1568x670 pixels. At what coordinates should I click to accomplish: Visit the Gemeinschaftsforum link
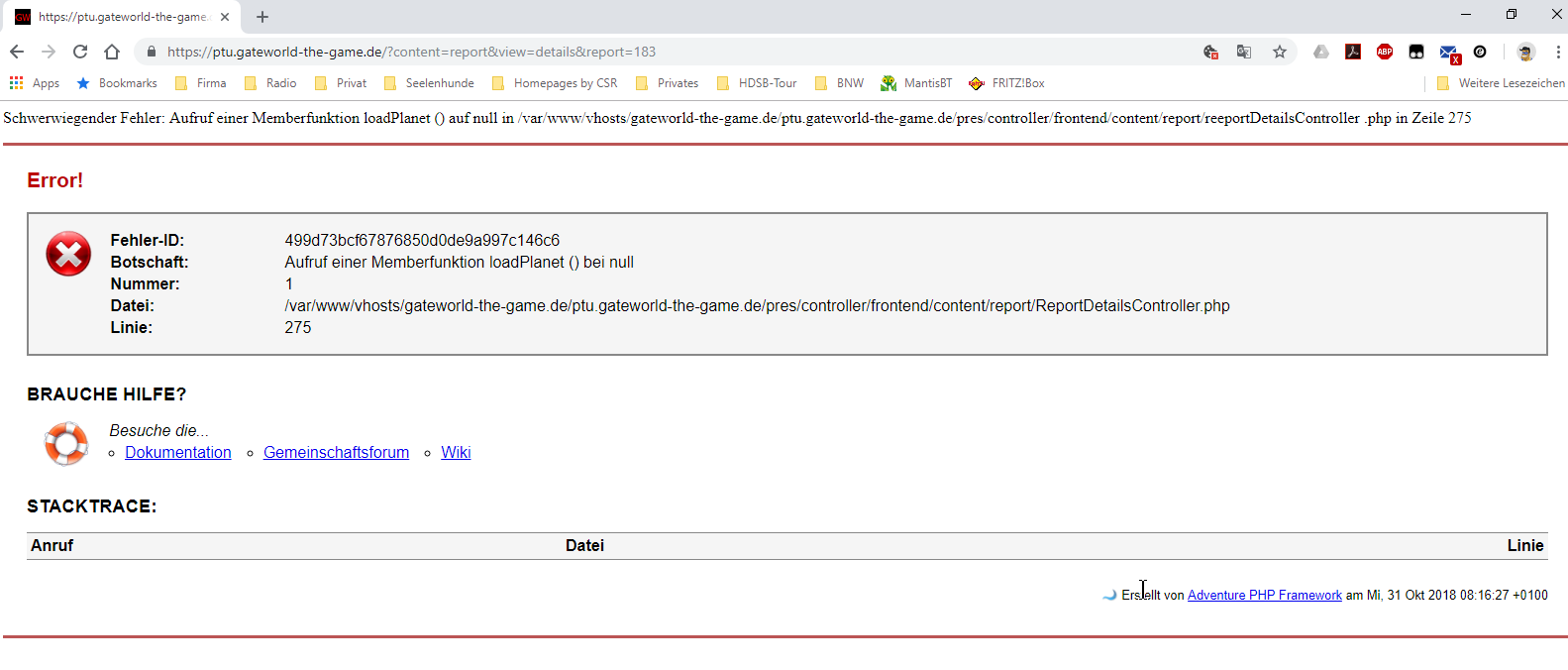click(336, 452)
